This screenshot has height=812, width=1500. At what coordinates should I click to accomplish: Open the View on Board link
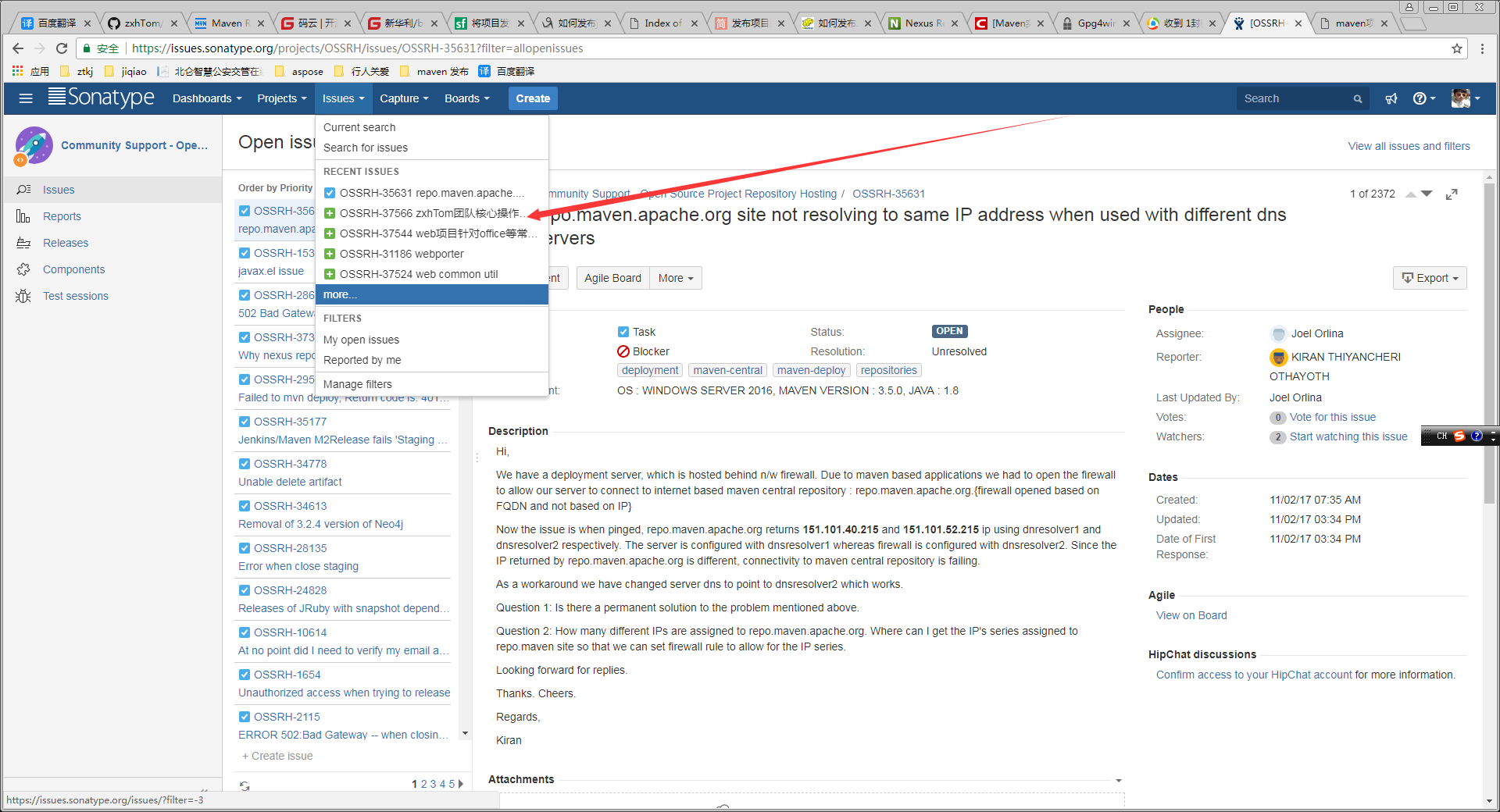1191,615
